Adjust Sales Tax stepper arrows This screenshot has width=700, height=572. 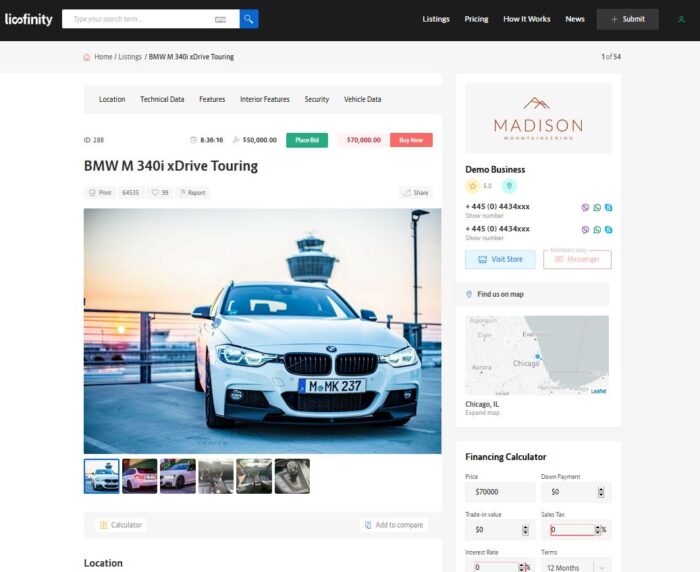tap(598, 530)
